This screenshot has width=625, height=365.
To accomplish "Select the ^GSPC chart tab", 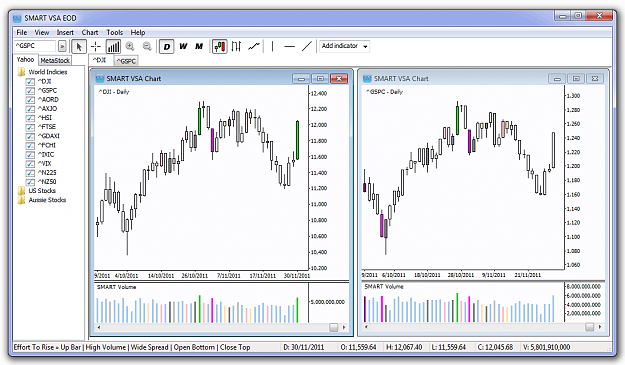I will 126,61.
